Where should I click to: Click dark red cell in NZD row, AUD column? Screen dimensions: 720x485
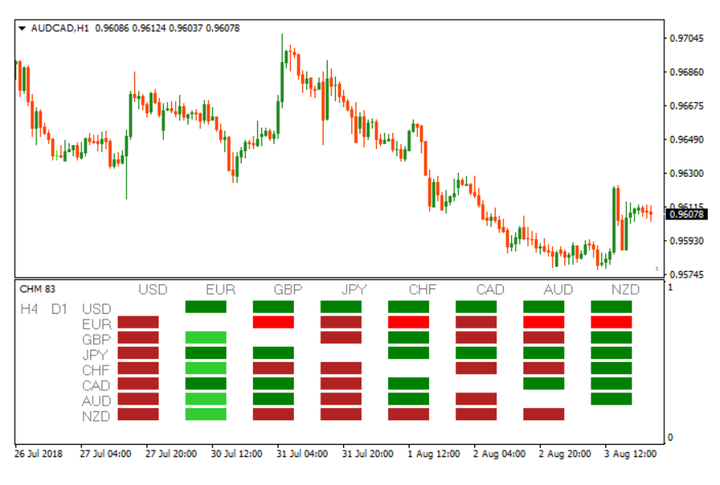point(543,414)
